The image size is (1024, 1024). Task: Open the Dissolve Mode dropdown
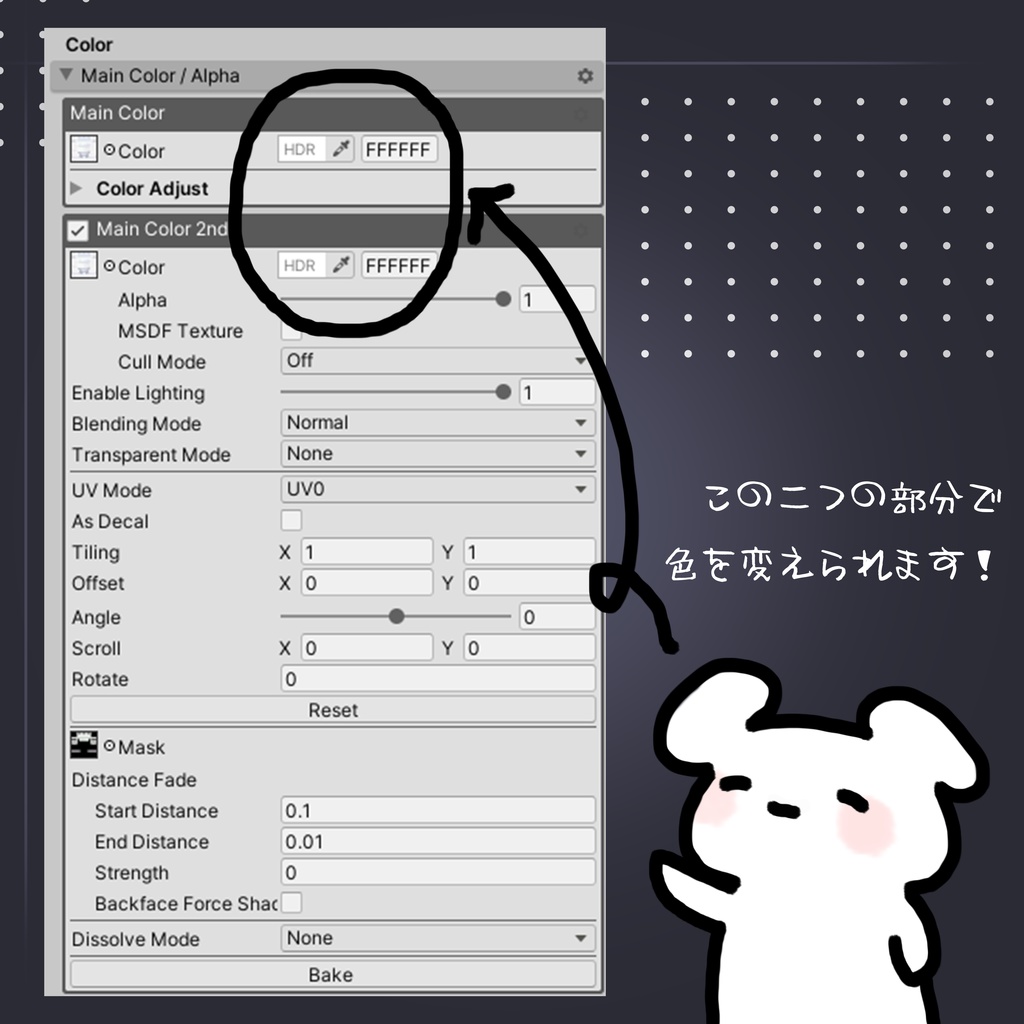coord(438,938)
